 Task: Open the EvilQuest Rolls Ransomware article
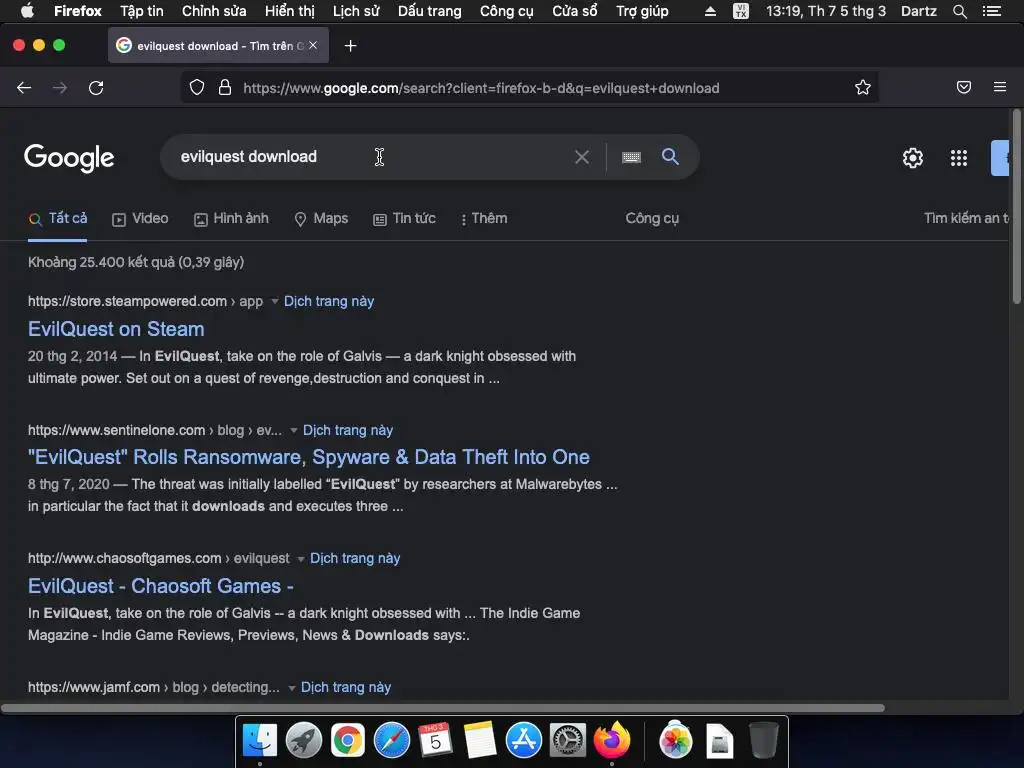pyautogui.click(x=309, y=456)
